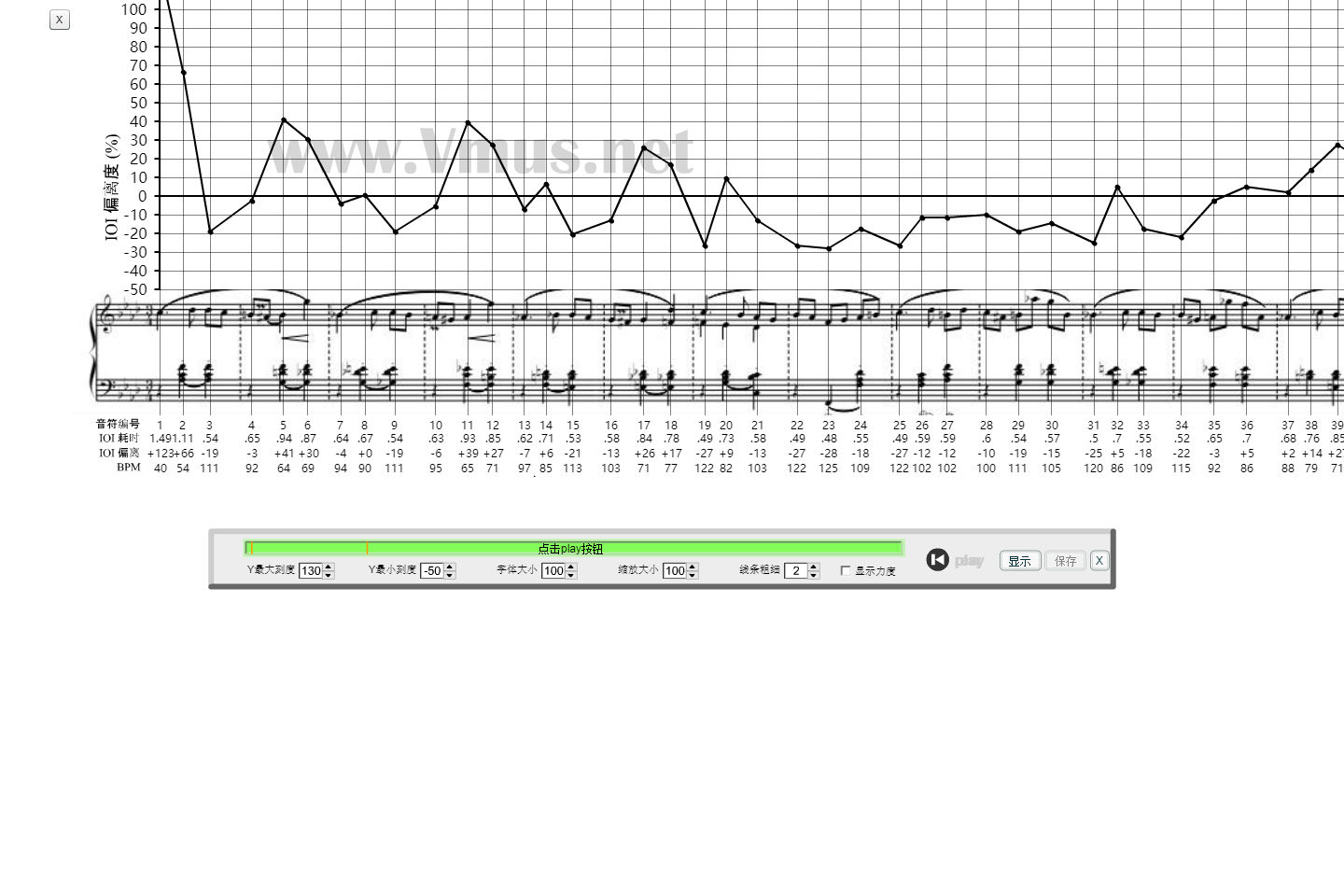Screen dimensions: 1344x896
Task: Close the chart with the top-left X button
Action: (60, 20)
